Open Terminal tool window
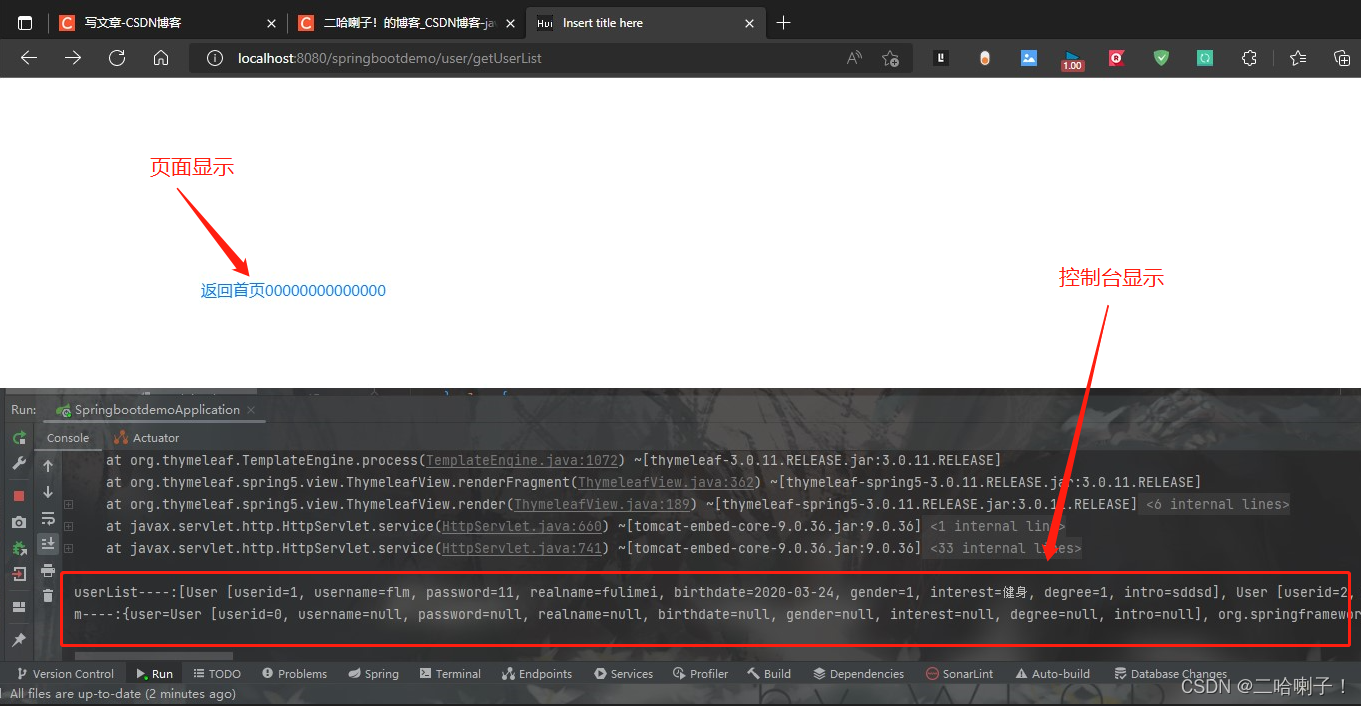The width and height of the screenshot is (1361, 706). 450,674
